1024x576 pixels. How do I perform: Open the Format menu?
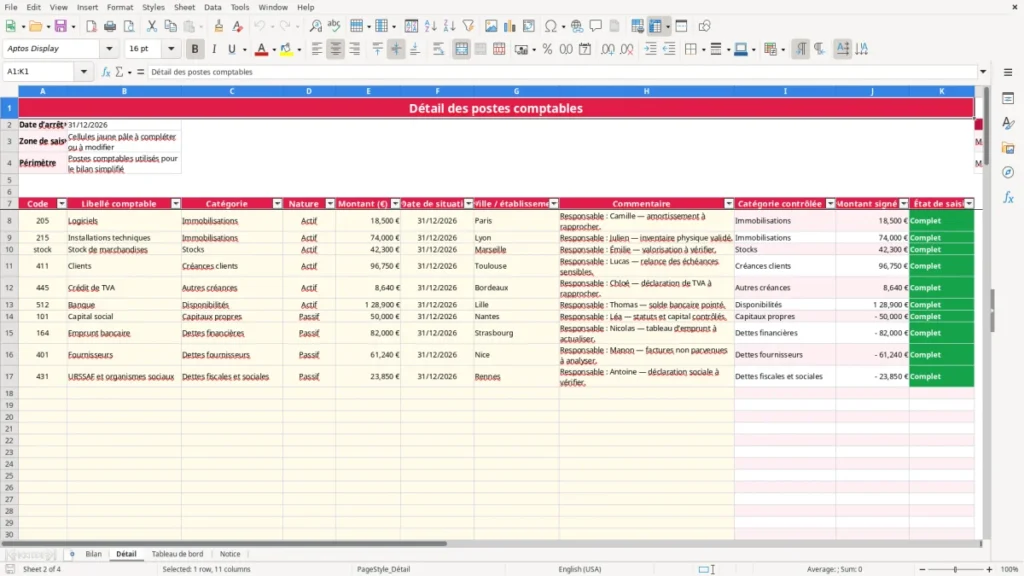[x=120, y=7]
